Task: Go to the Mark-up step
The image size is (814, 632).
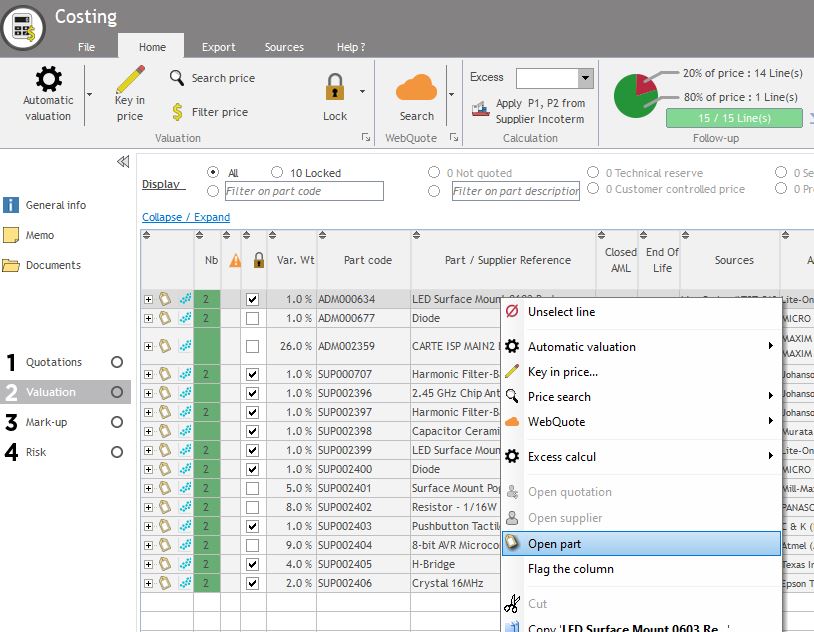Action: point(47,422)
